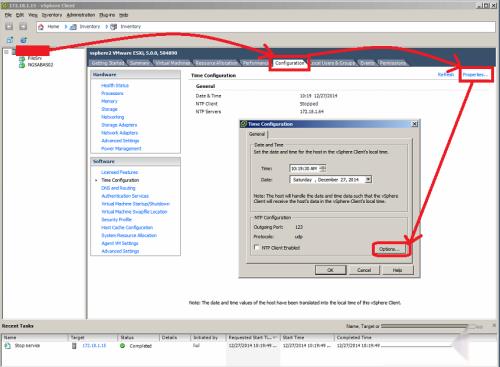500x367 pixels.
Task: Click OK in Time Configuration dialog
Action: point(330,270)
